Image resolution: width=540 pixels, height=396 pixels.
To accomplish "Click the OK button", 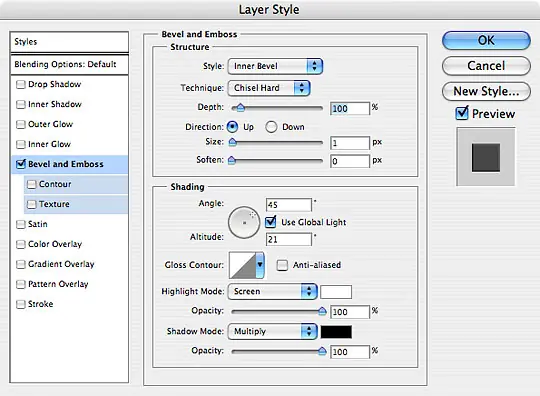I will [x=486, y=41].
